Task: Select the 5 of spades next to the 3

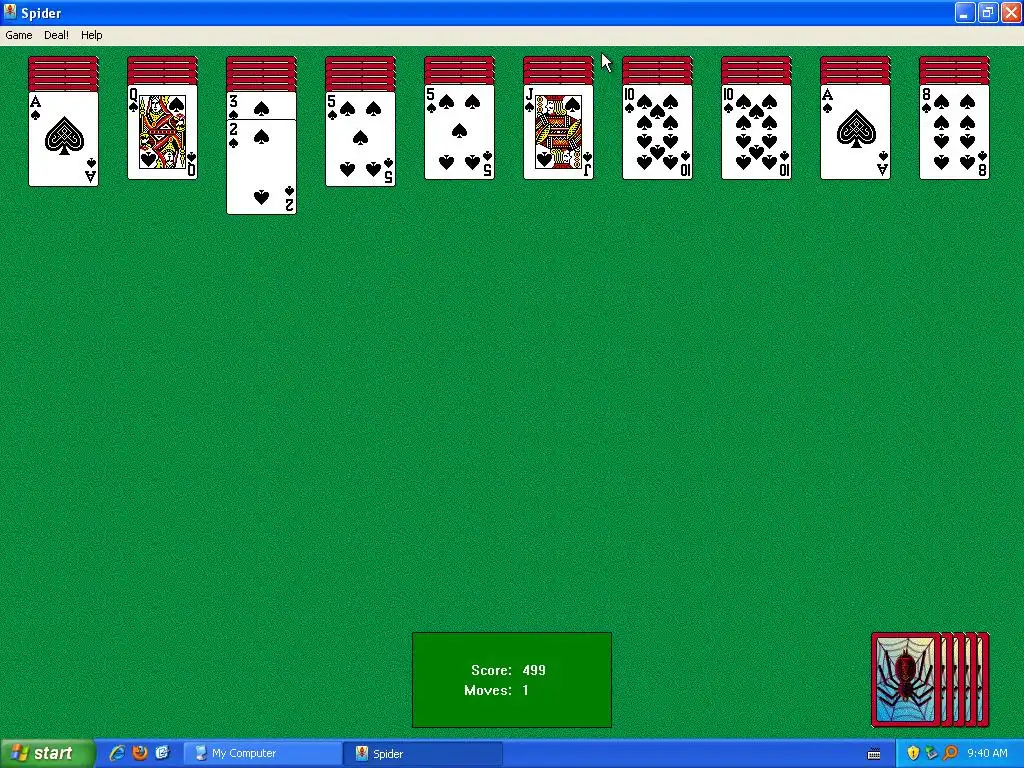Action: pos(360,139)
